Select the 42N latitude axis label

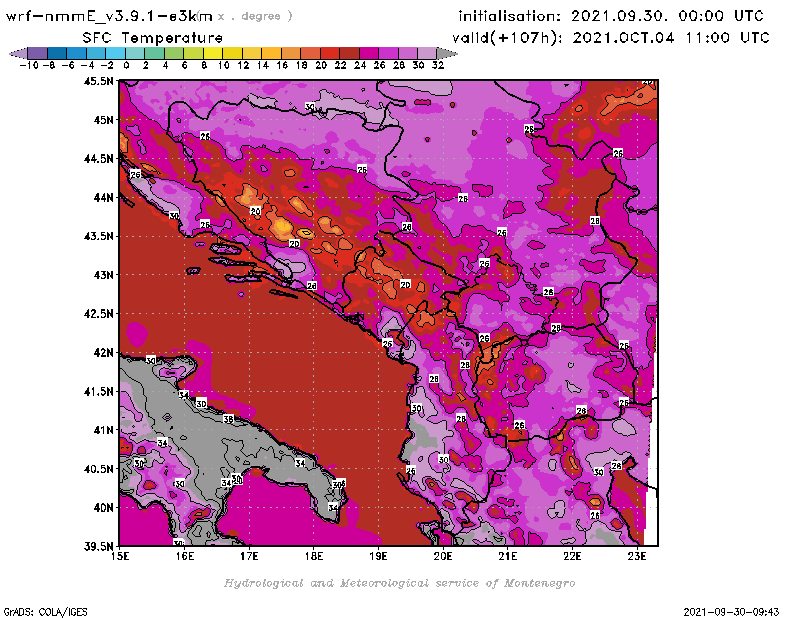pyautogui.click(x=103, y=352)
